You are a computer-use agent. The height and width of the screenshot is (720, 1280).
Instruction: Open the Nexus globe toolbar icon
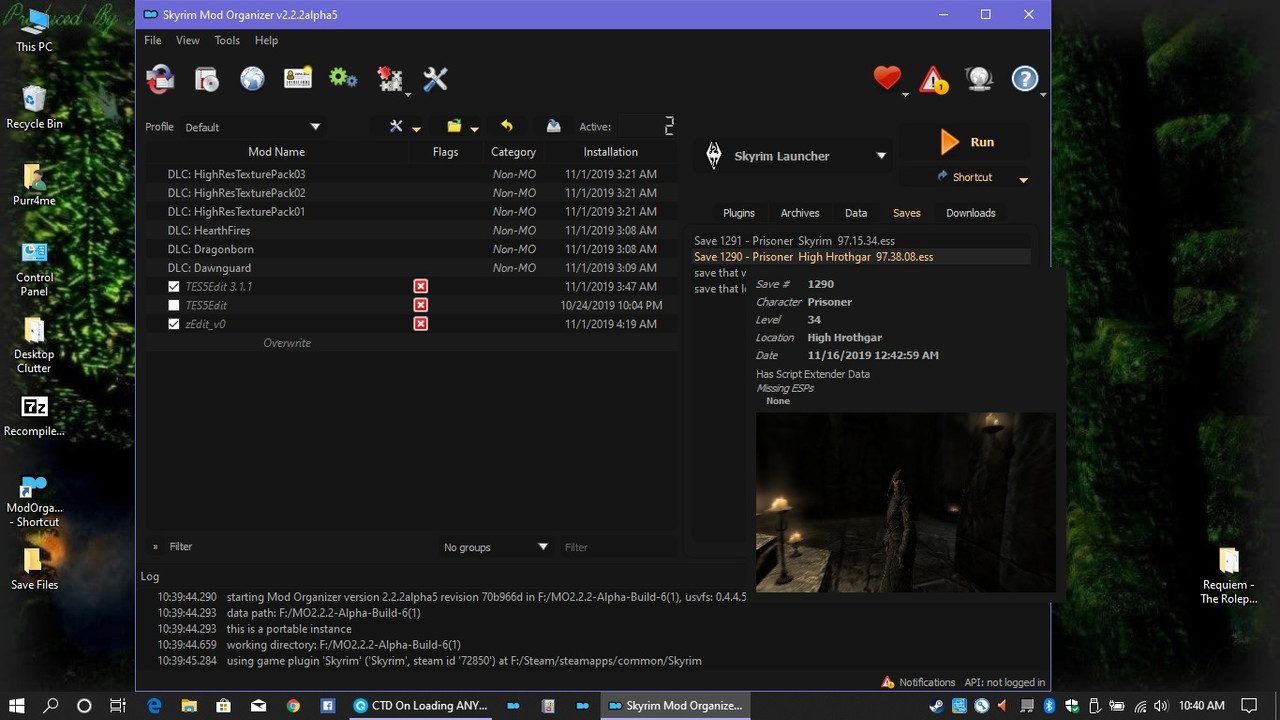point(252,79)
